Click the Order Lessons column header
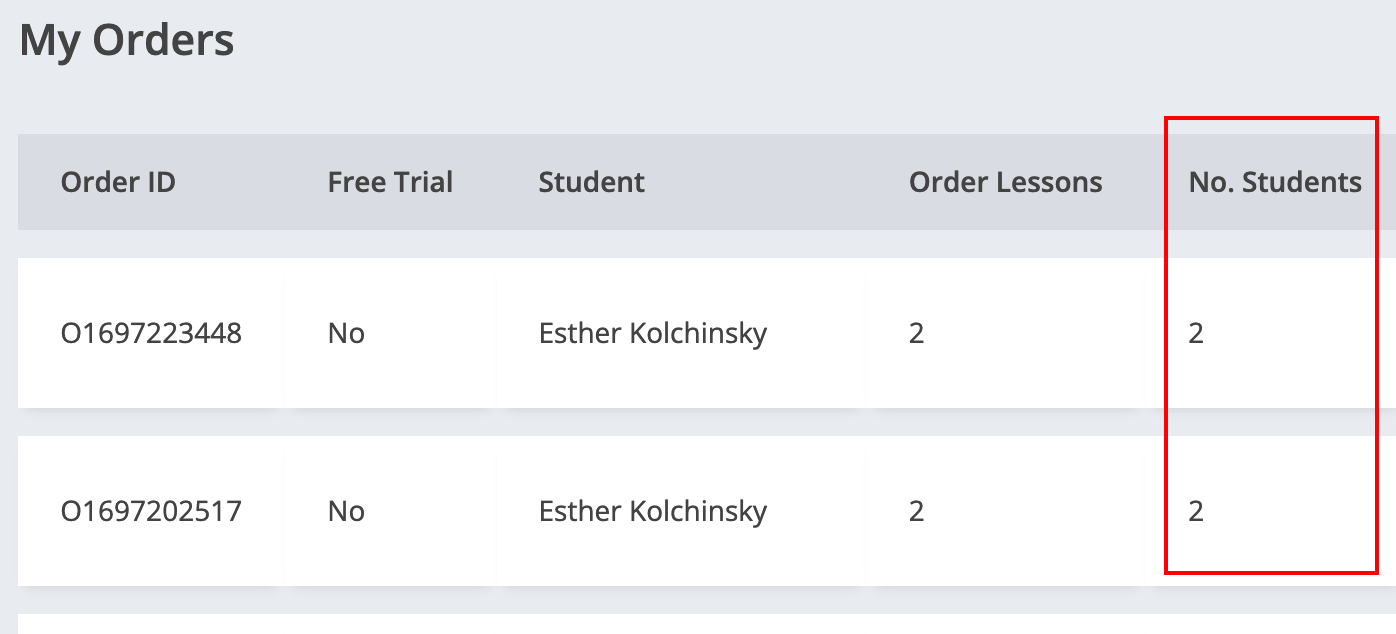The height and width of the screenshot is (634, 1396). [1005, 182]
